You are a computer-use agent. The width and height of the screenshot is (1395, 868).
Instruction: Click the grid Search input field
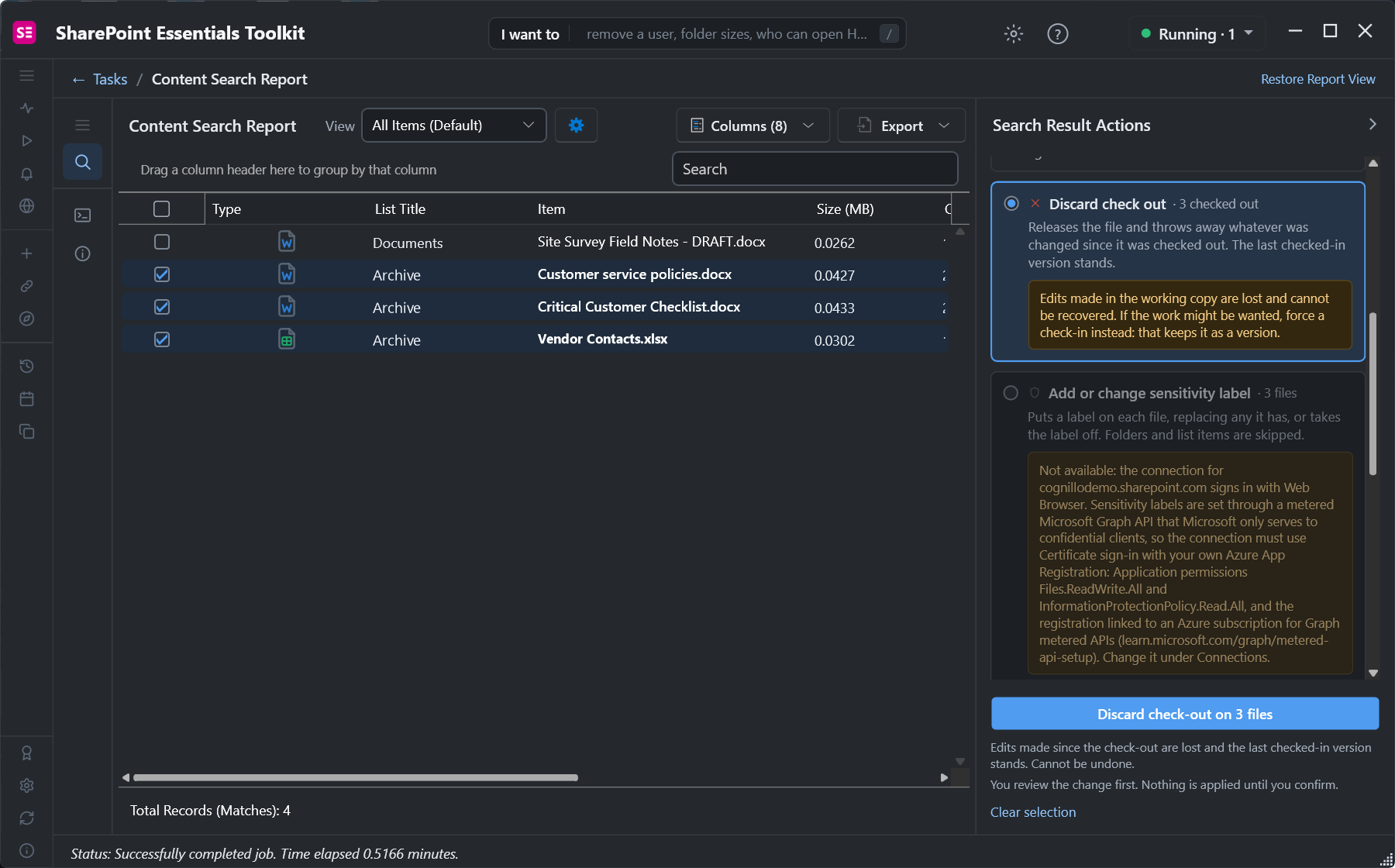(815, 169)
